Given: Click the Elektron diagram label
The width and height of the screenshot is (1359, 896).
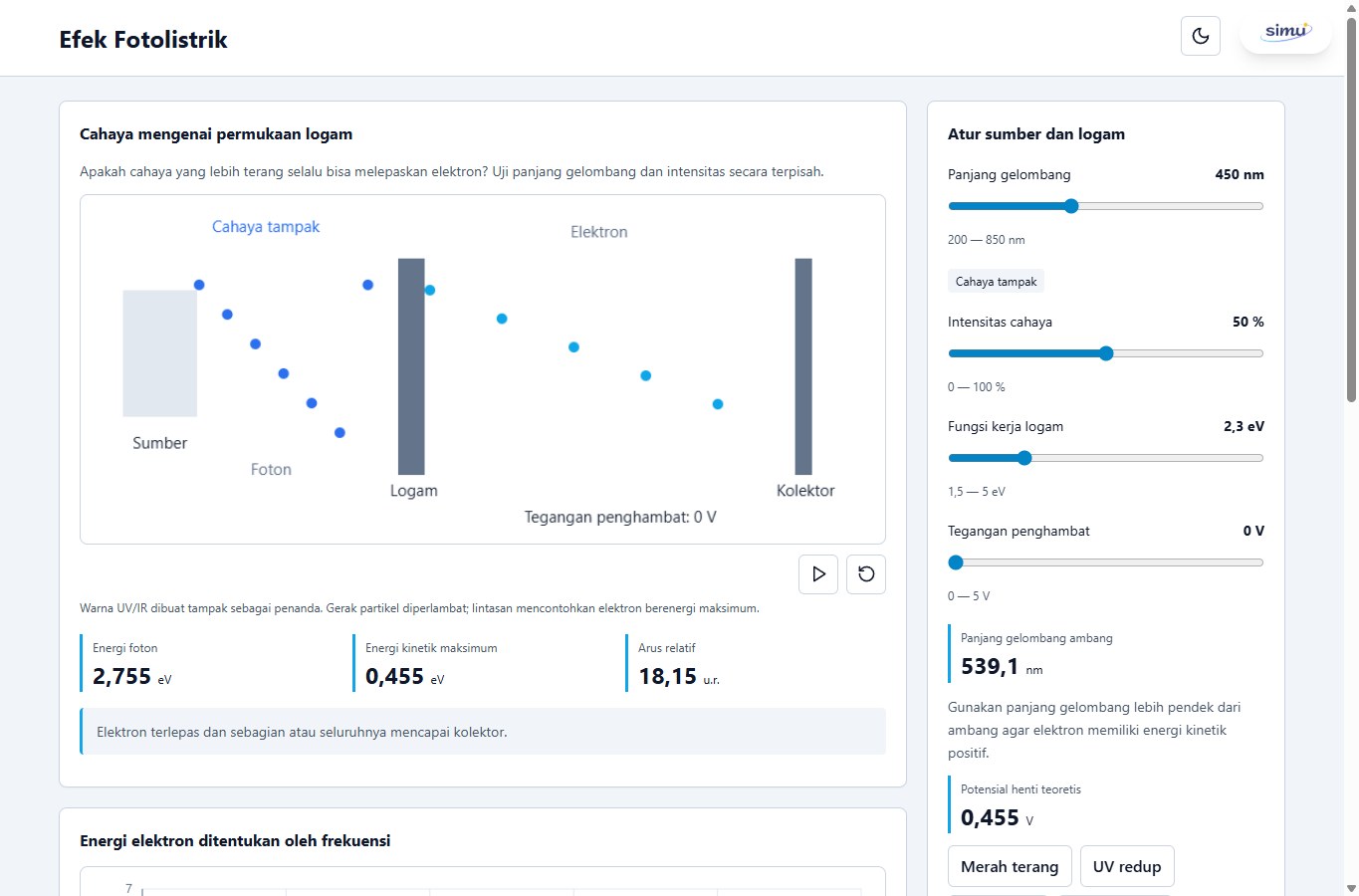Looking at the screenshot, I should click(599, 232).
